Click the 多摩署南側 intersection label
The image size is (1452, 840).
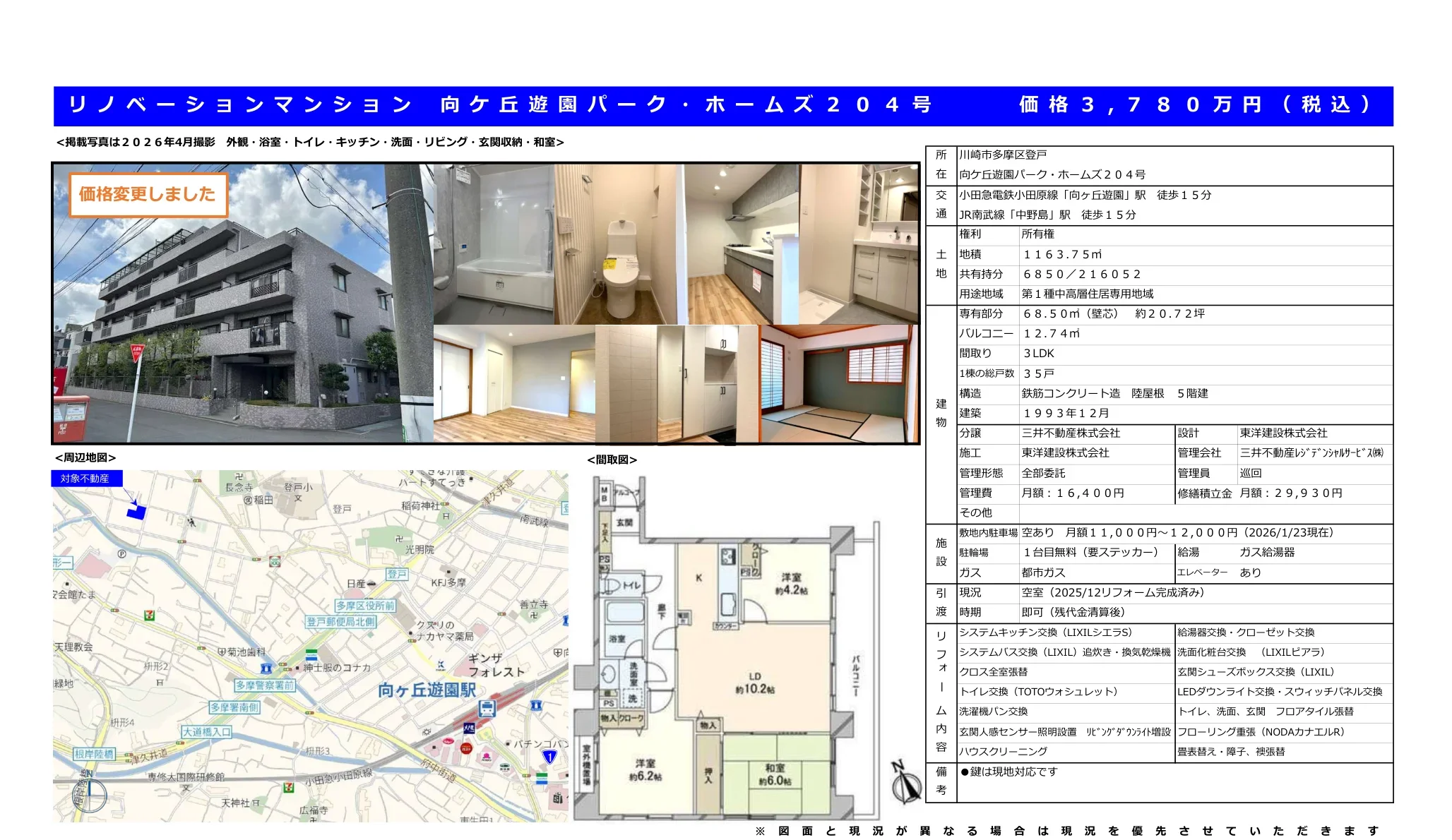tap(234, 707)
